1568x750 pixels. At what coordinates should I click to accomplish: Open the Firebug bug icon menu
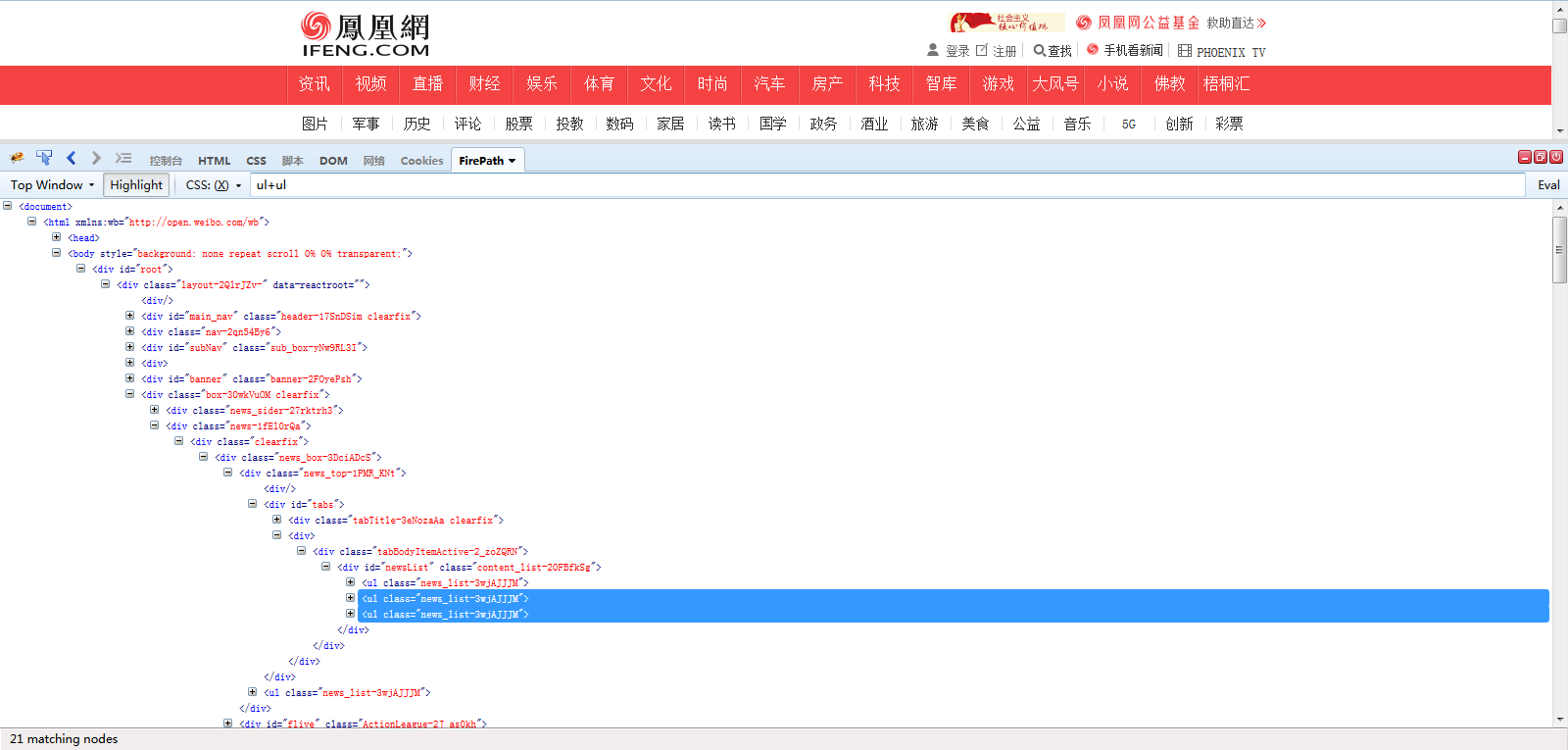coord(17,158)
